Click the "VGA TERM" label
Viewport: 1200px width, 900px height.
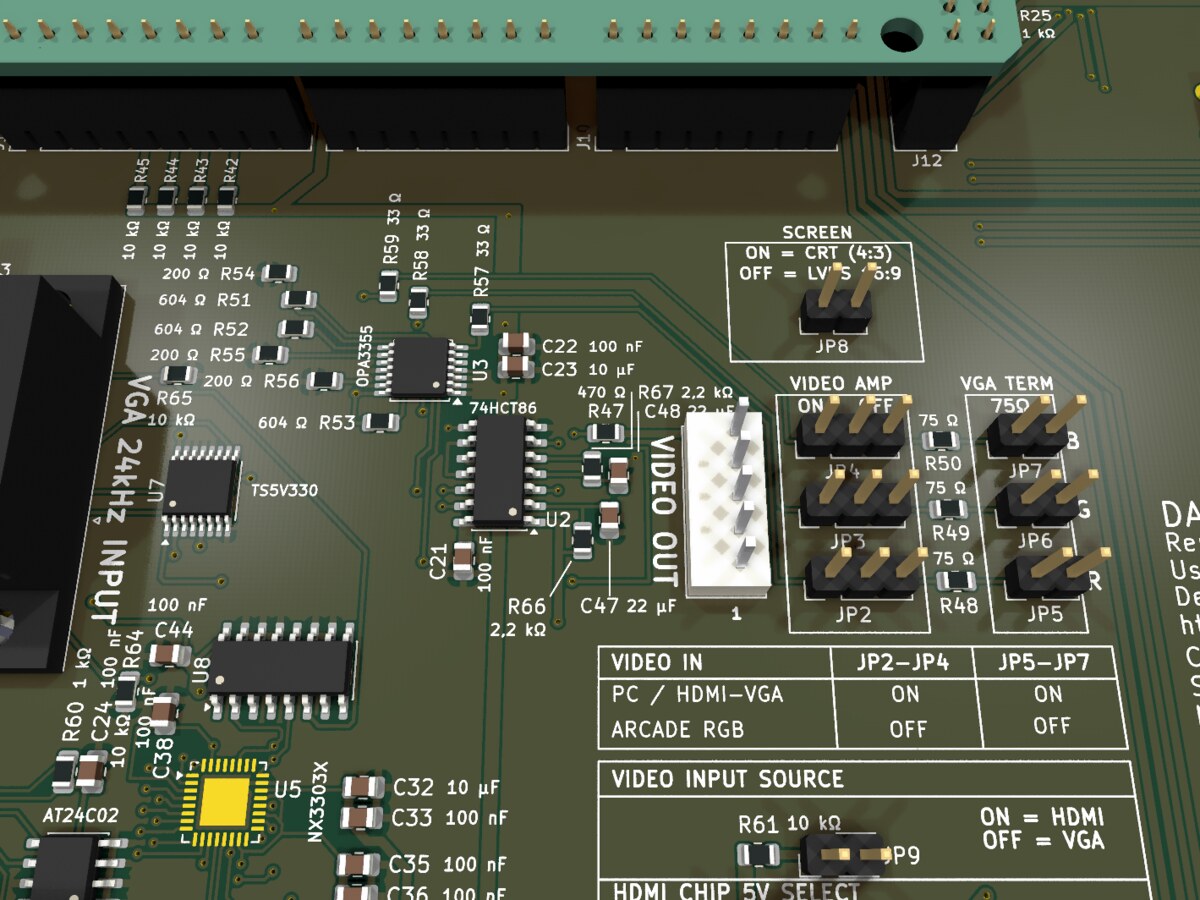point(1006,383)
